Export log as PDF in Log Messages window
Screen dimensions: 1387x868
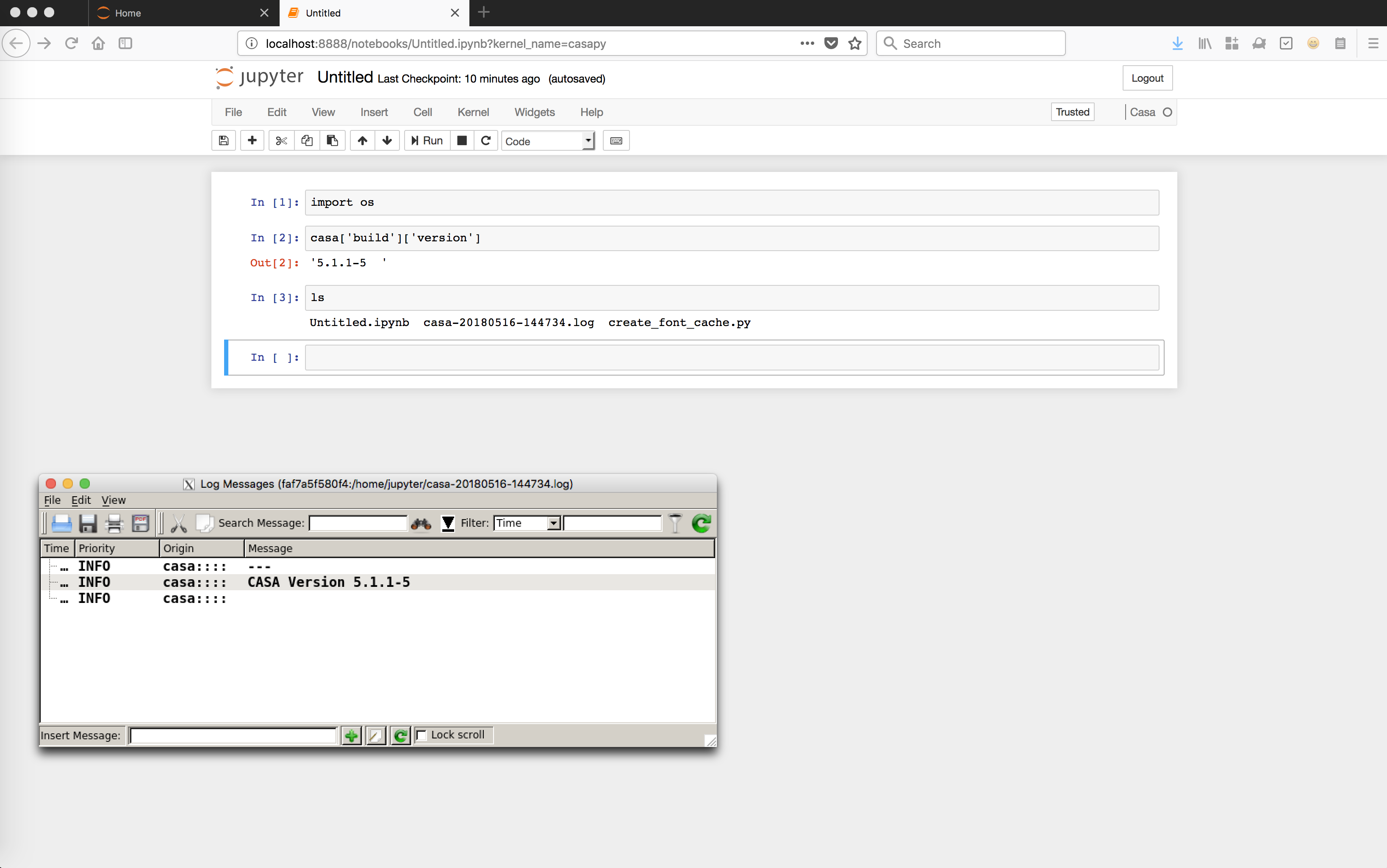point(140,523)
